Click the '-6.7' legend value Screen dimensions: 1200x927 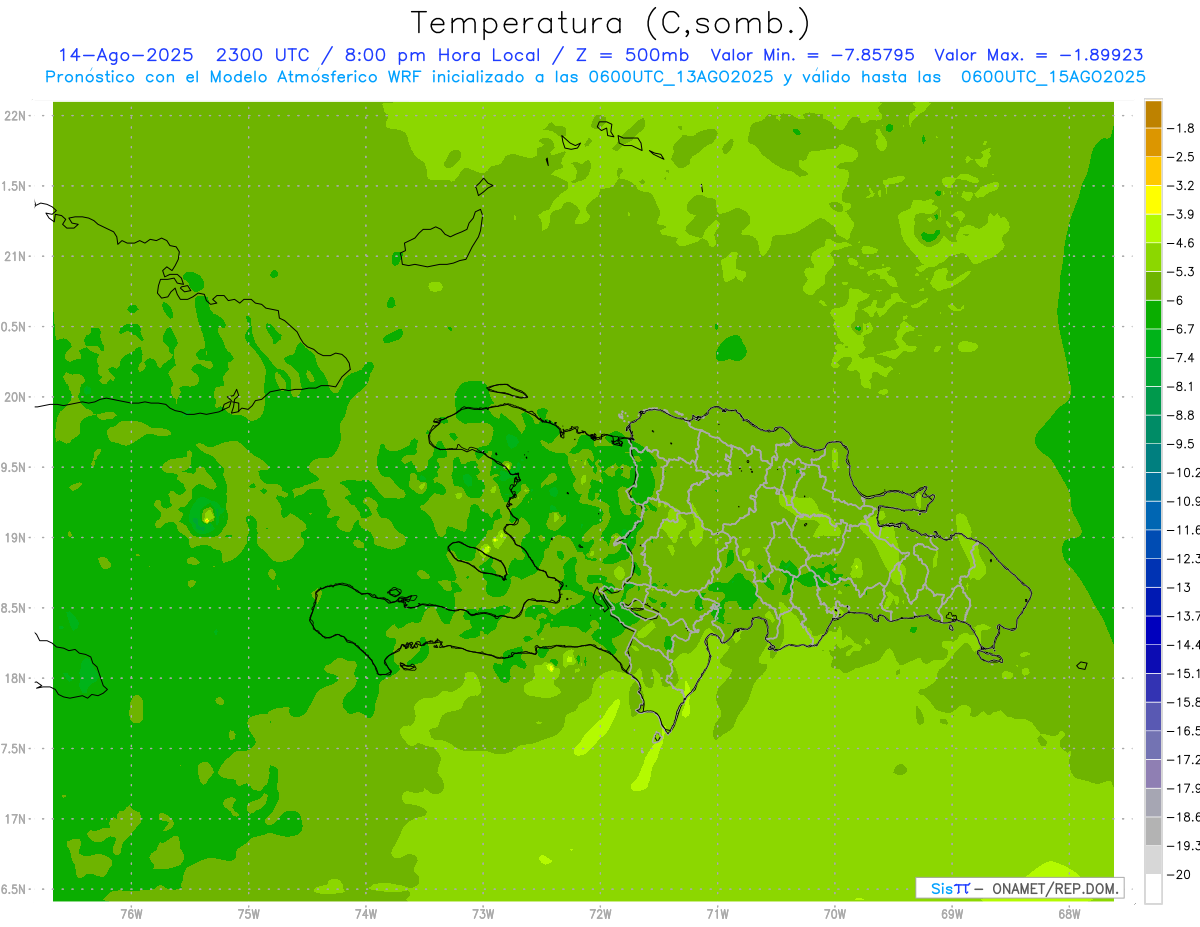(x=1181, y=329)
